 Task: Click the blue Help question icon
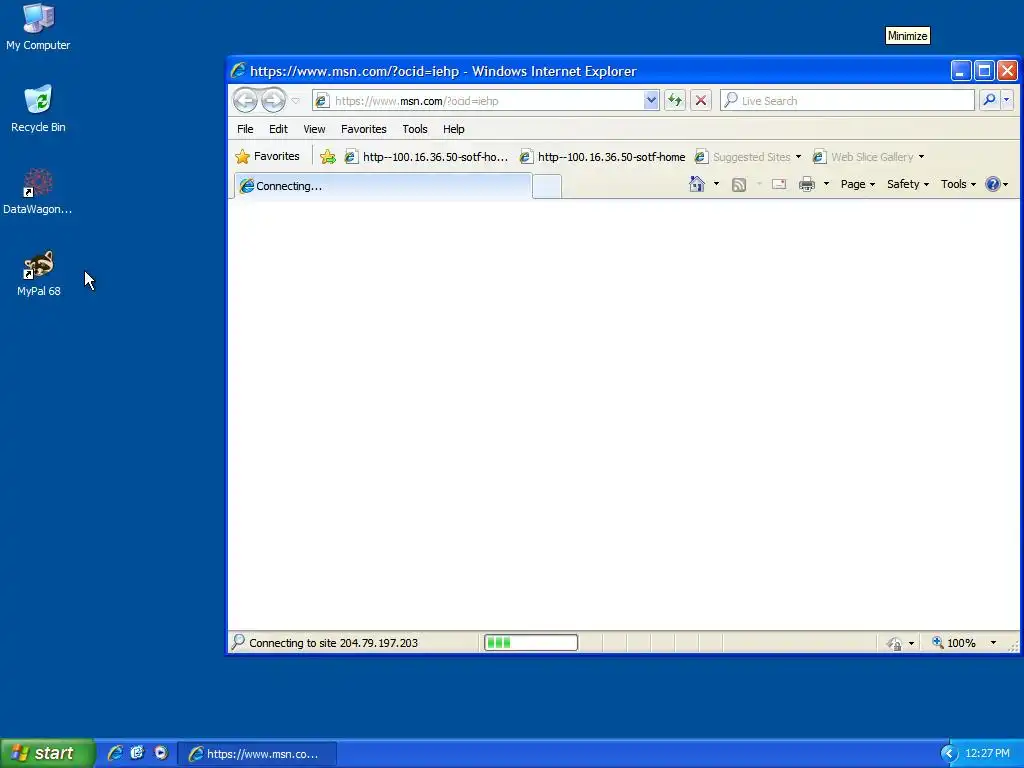pos(993,184)
